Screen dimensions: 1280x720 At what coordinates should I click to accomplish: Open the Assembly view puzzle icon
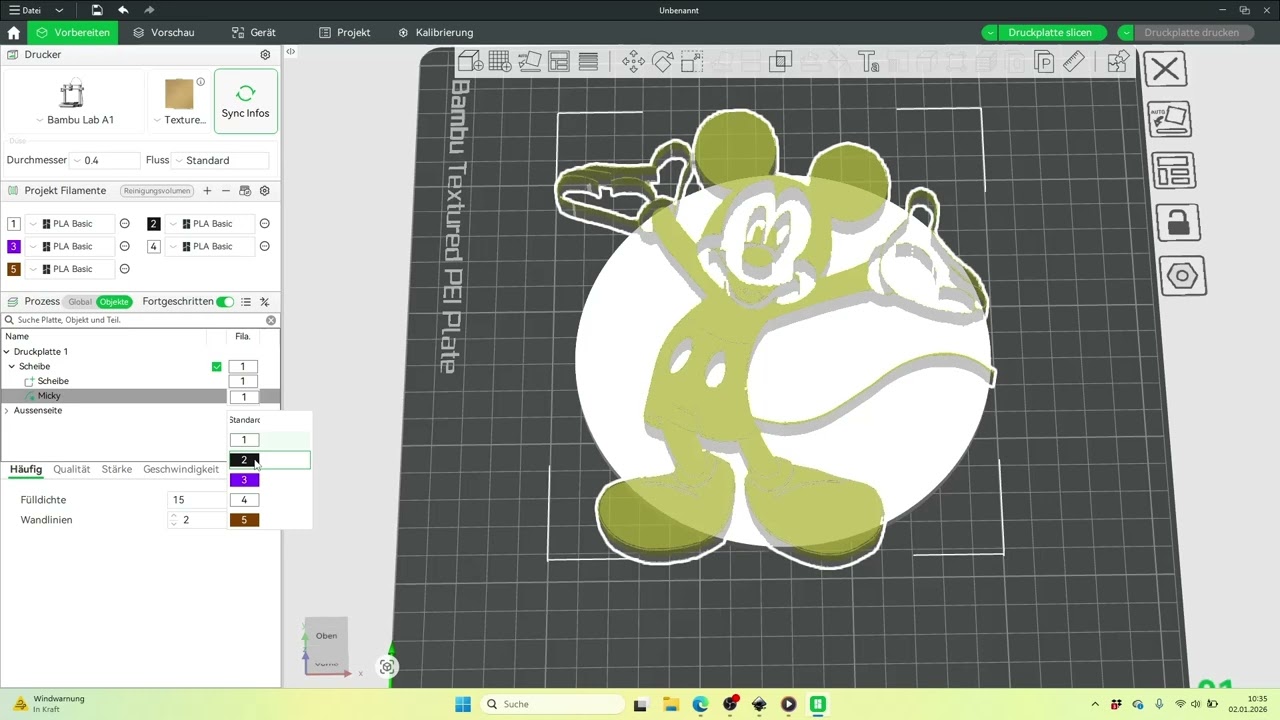(1118, 62)
